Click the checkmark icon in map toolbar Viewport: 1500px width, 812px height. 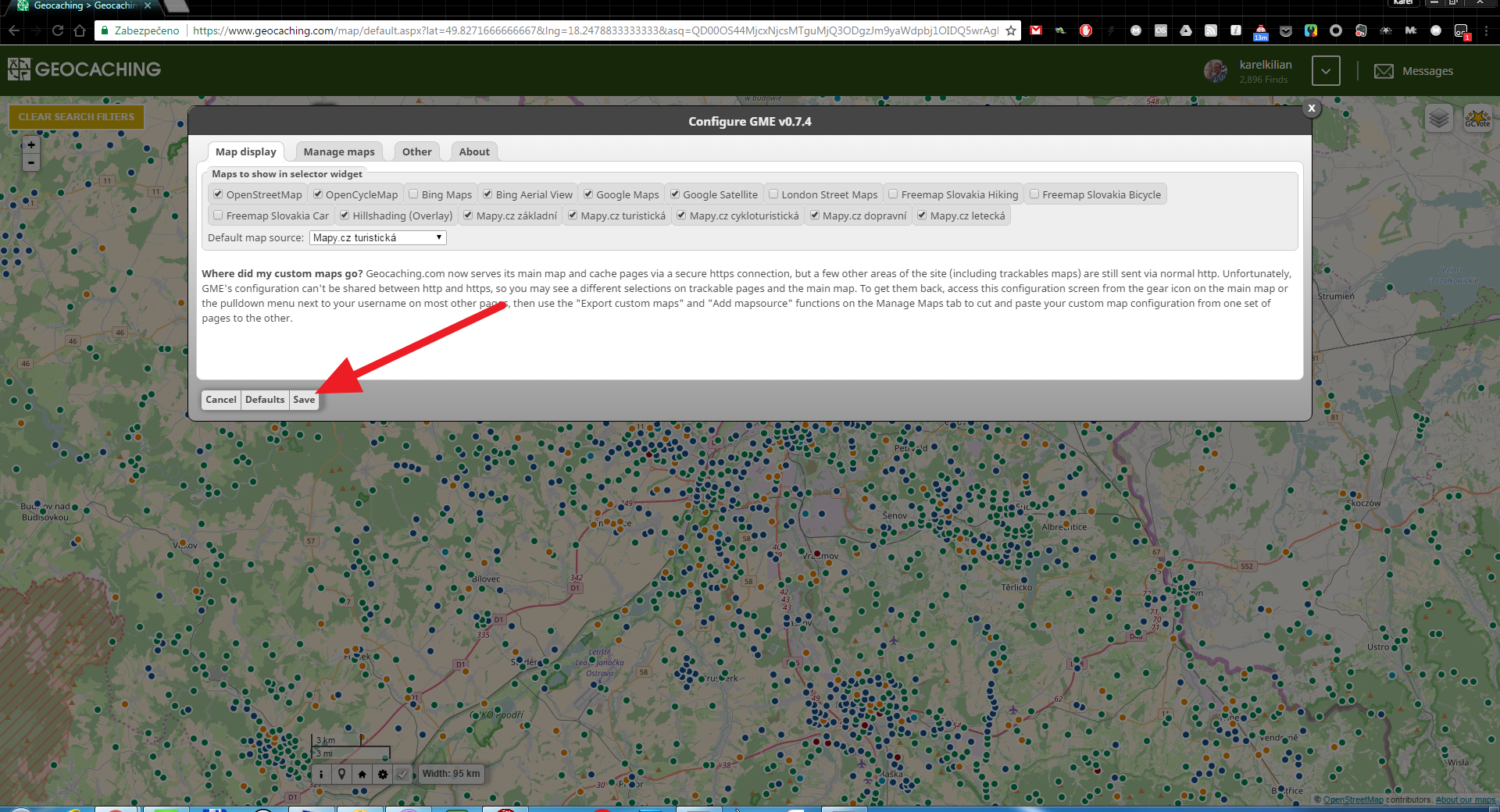pyautogui.click(x=402, y=774)
